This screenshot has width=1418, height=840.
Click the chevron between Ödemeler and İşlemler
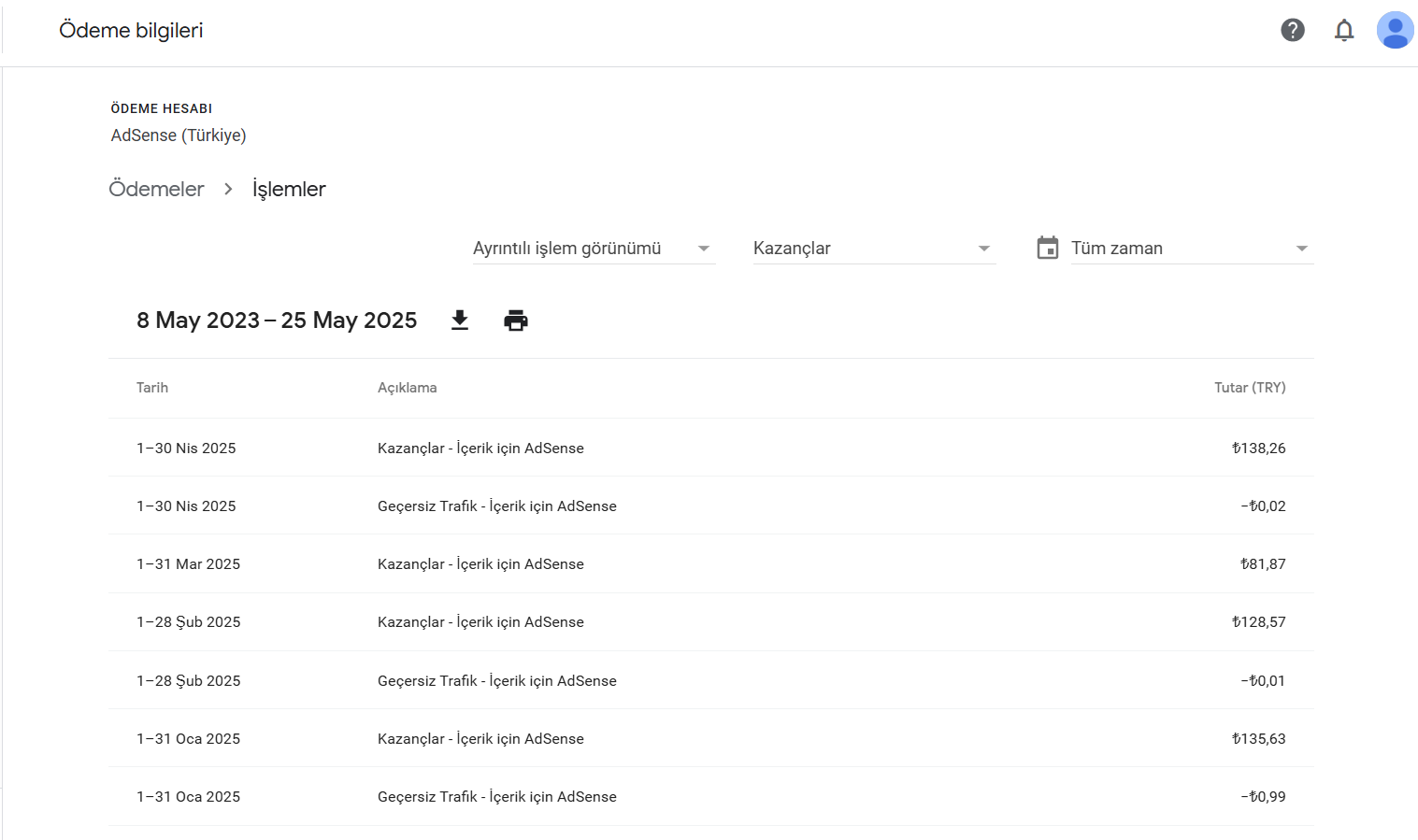(228, 189)
